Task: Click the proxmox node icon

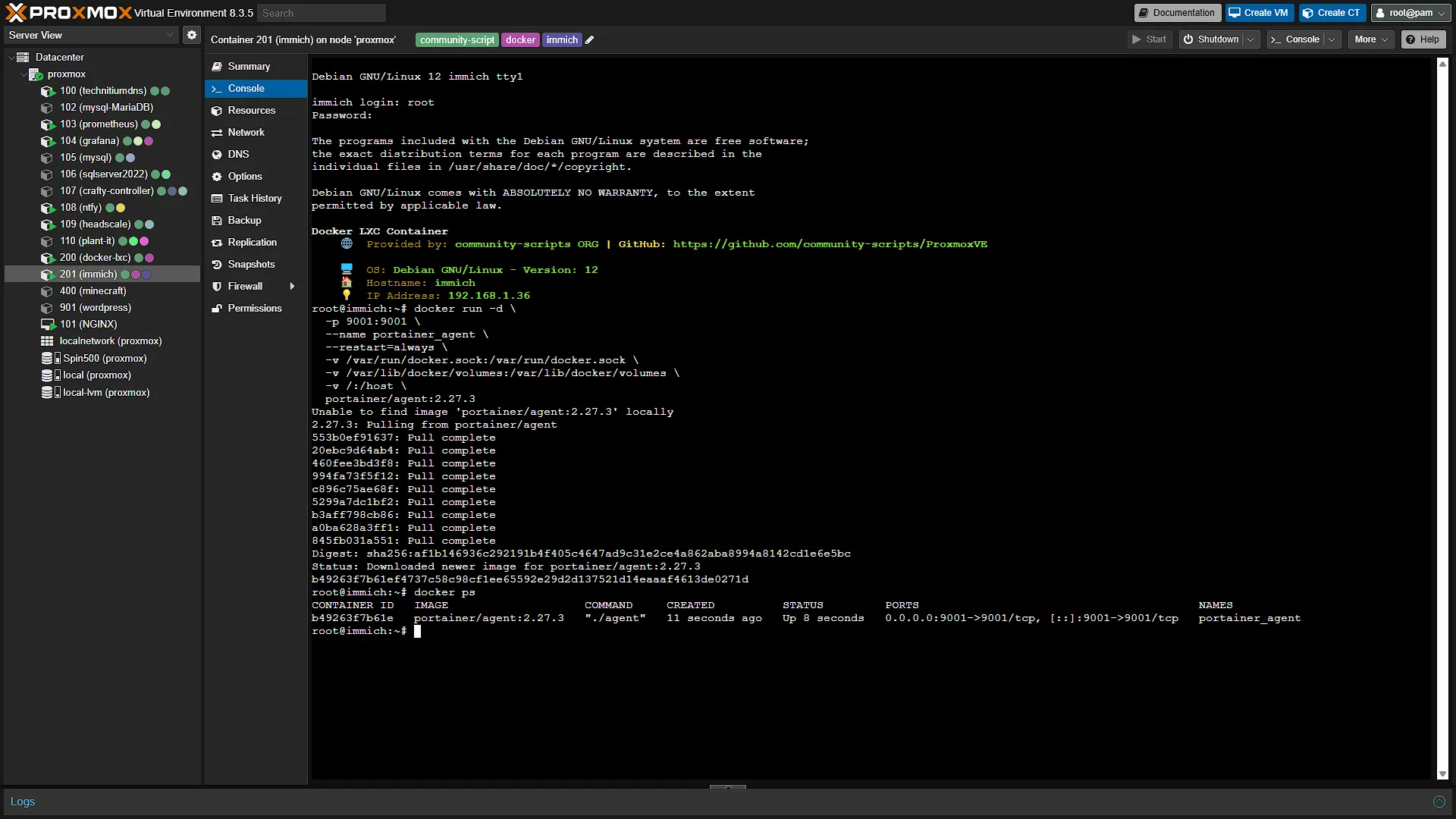Action: (36, 74)
